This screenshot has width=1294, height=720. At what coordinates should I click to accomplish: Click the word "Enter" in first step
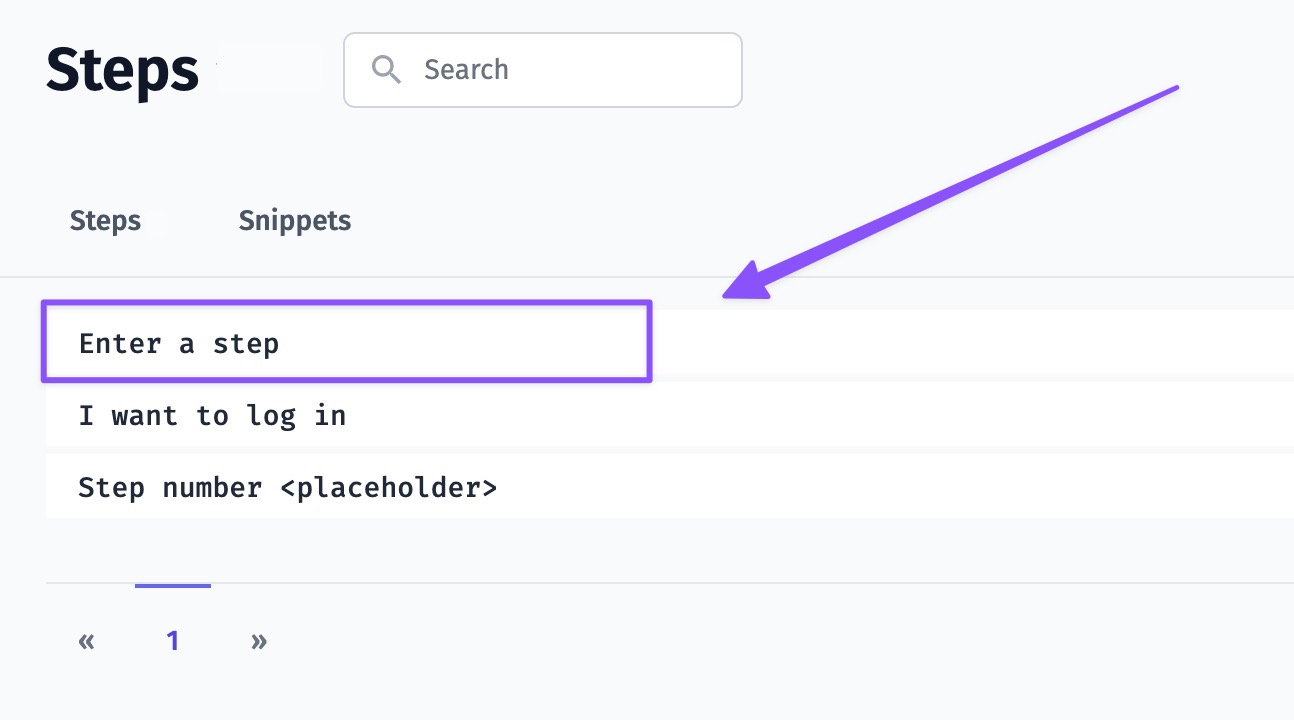coord(120,343)
